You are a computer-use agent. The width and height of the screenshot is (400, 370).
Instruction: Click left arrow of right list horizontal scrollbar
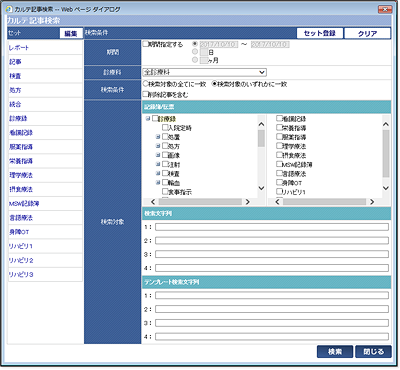pos(277,202)
